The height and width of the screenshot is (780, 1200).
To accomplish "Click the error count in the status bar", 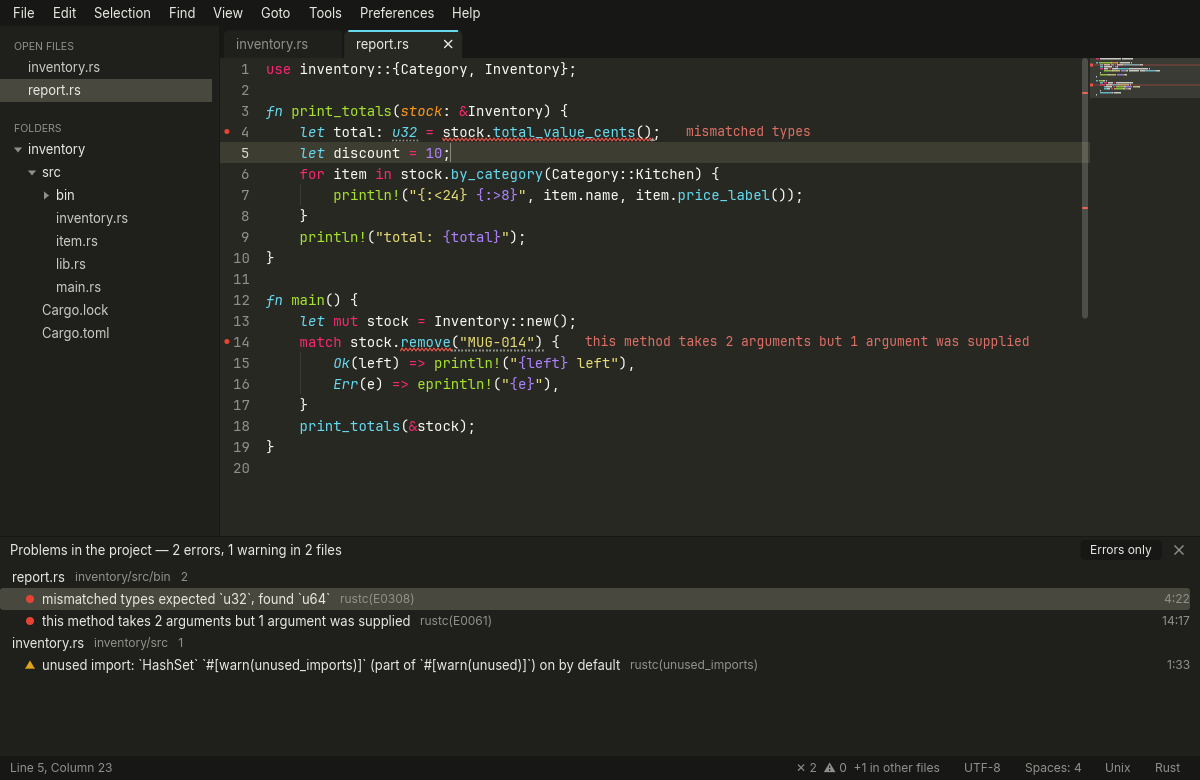I will [x=807, y=768].
